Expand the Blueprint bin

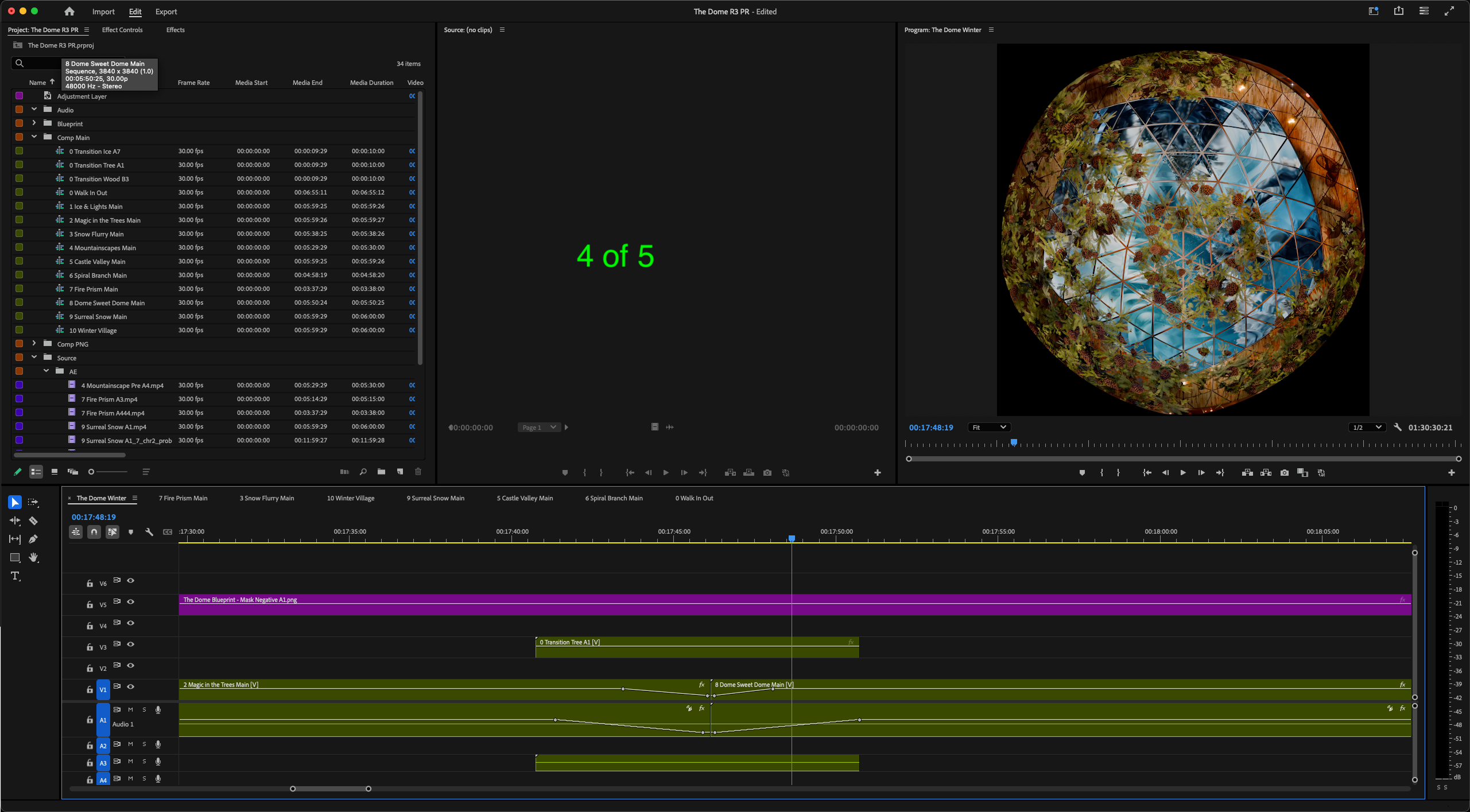click(x=34, y=123)
